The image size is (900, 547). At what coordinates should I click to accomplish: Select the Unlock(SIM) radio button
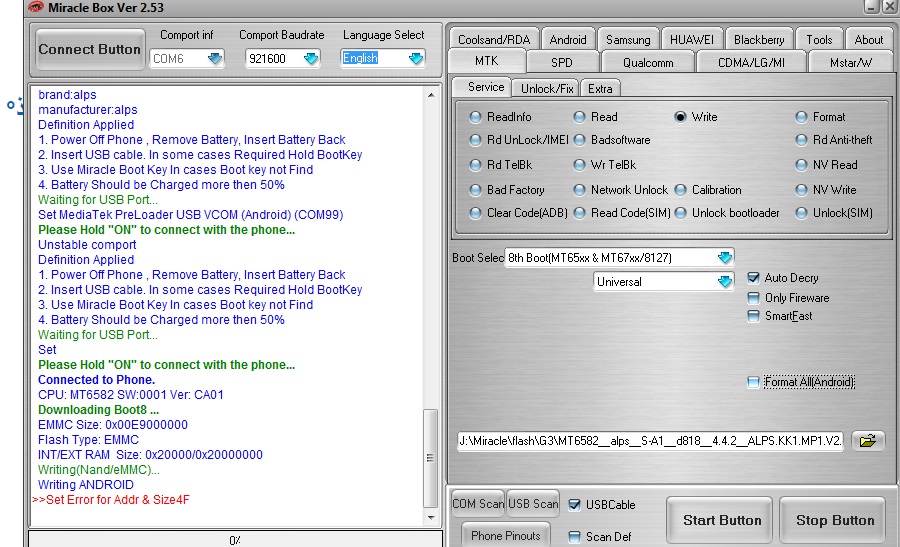[x=801, y=214]
